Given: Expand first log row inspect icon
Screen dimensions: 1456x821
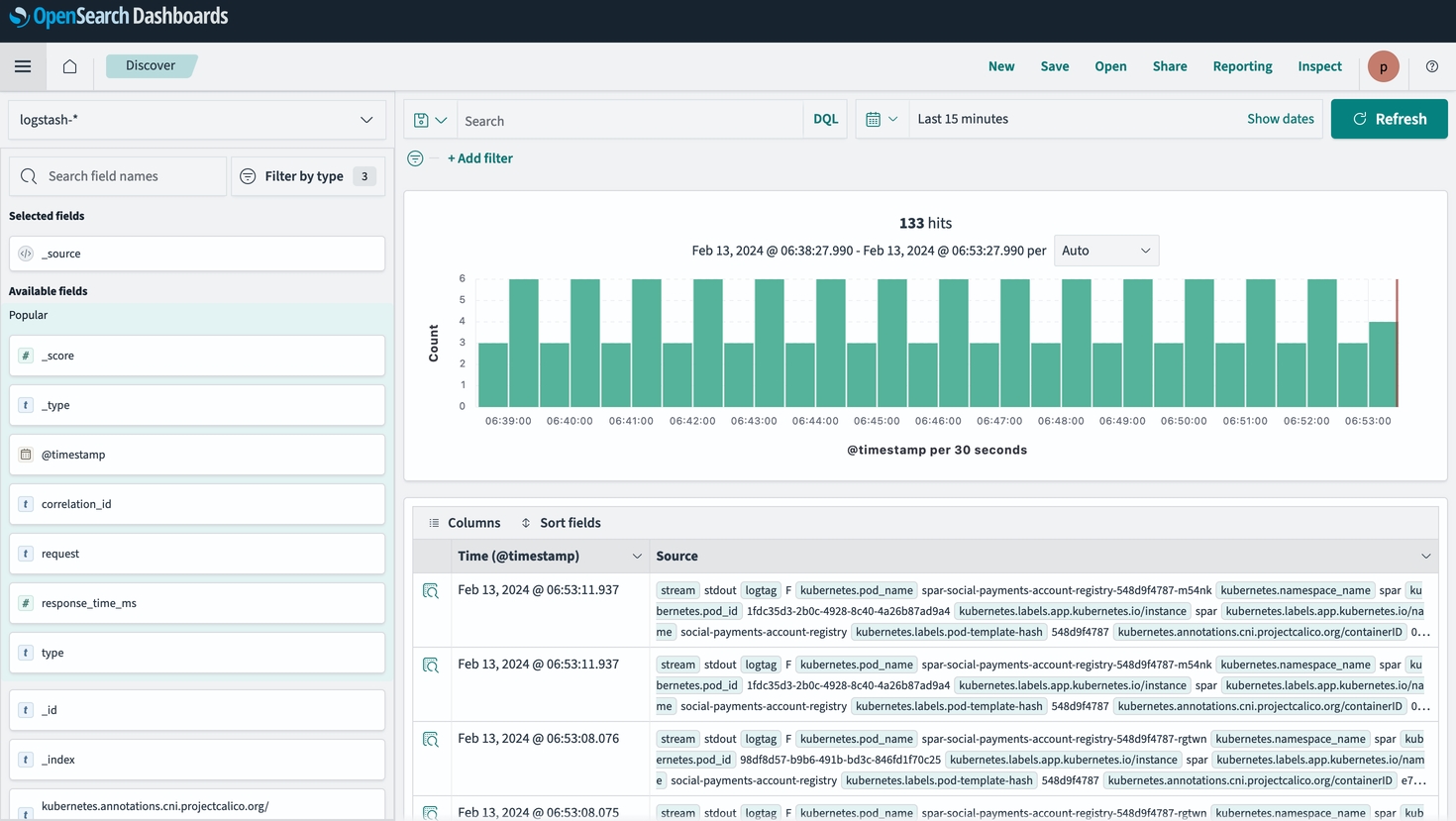Looking at the screenshot, I should (x=431, y=591).
